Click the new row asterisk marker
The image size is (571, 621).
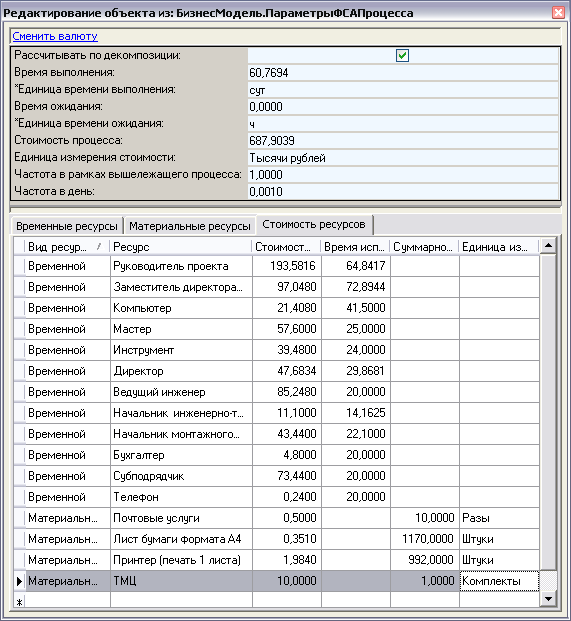click(19, 602)
